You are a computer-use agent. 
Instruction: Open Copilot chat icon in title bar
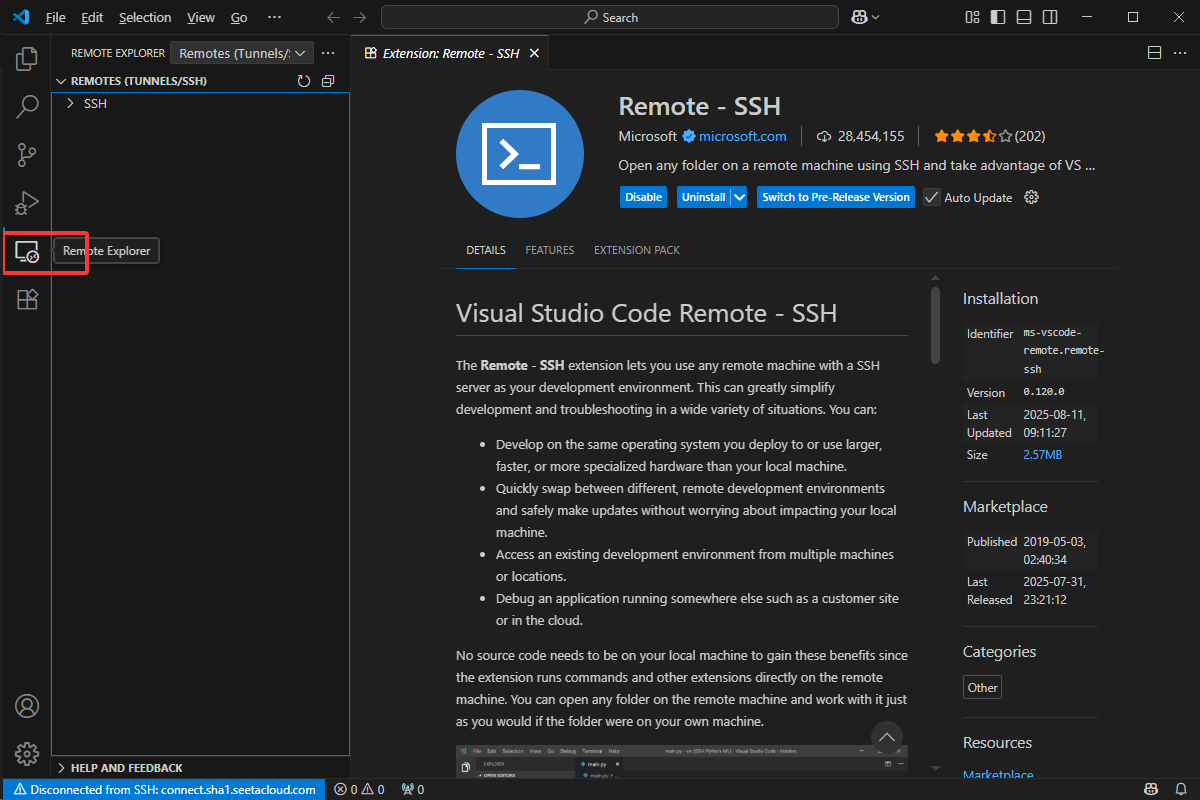pos(858,17)
